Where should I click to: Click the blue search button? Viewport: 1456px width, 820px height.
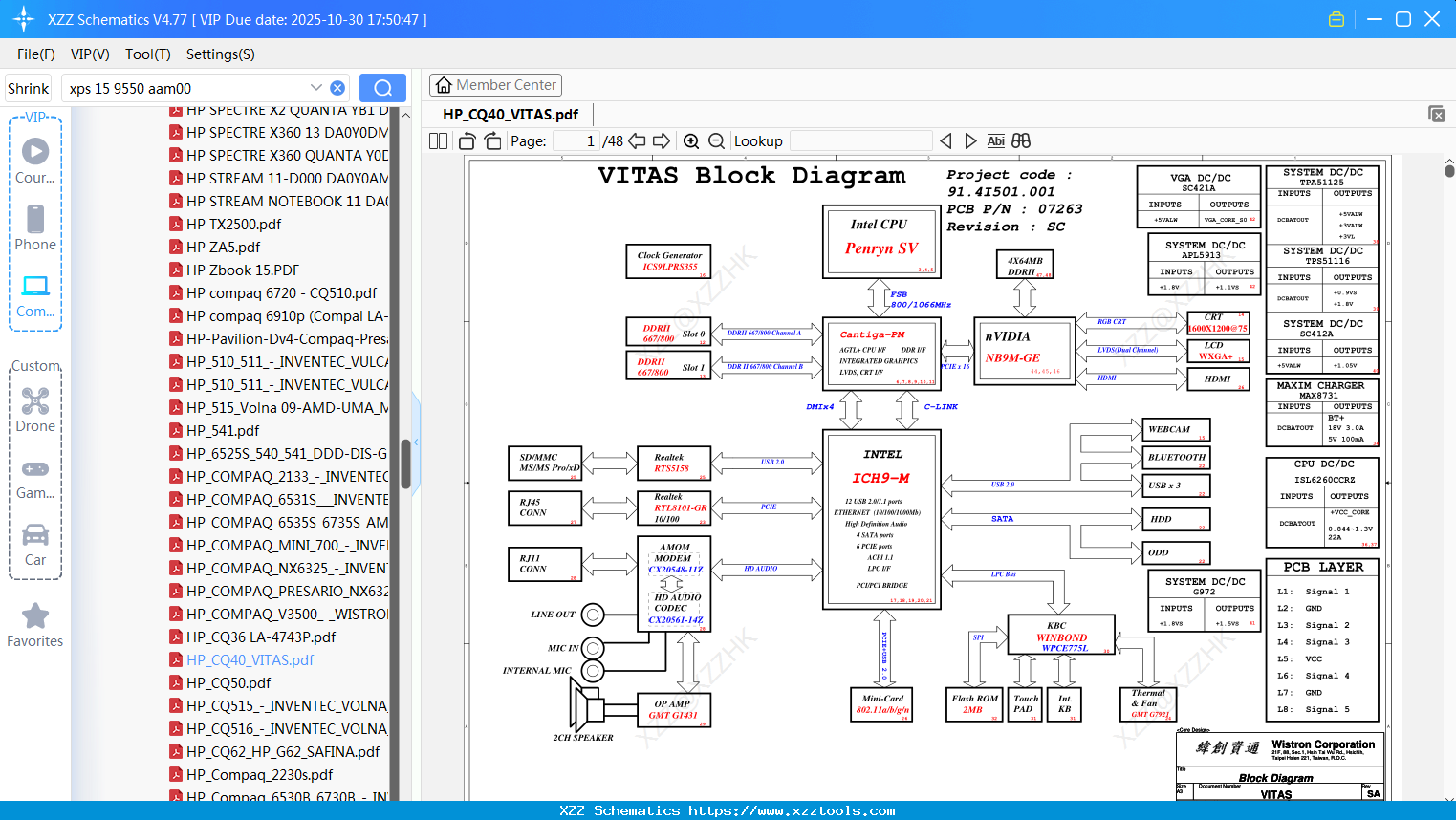click(x=382, y=88)
